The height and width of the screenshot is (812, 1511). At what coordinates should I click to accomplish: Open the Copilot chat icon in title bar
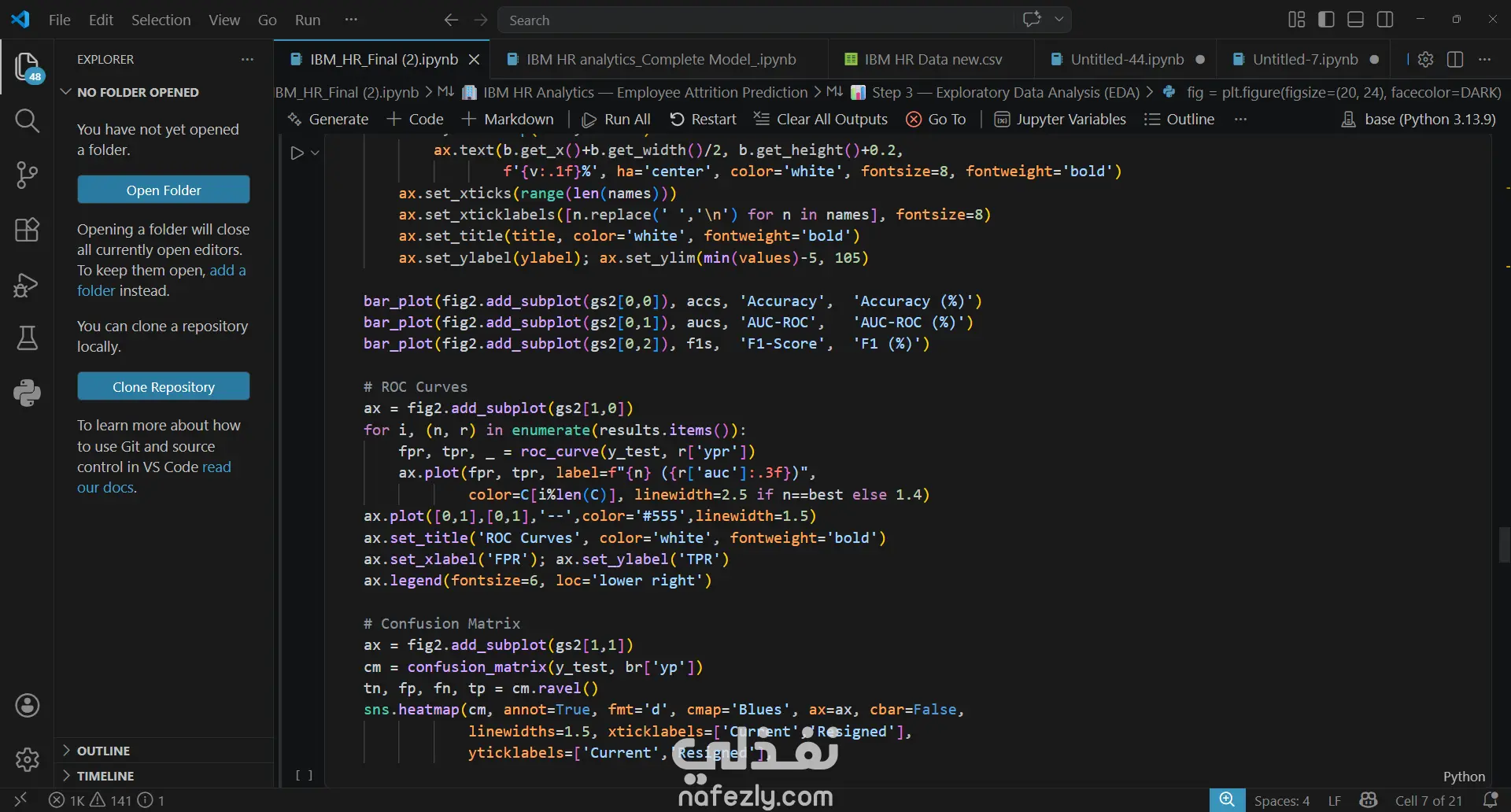(x=1032, y=20)
